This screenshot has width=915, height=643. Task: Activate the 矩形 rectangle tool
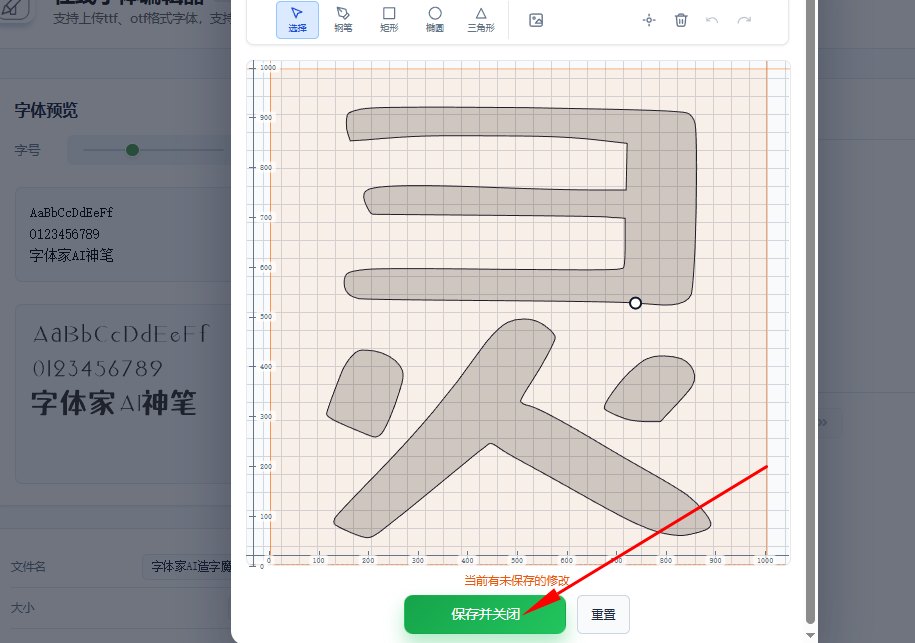389,20
